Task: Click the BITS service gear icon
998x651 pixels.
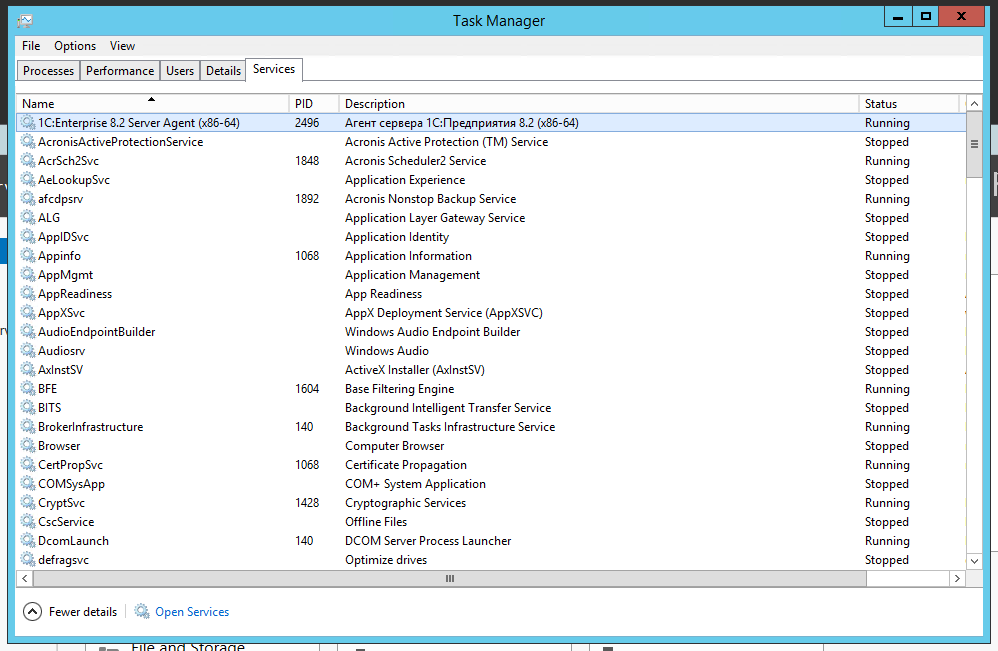Action: click(27, 407)
